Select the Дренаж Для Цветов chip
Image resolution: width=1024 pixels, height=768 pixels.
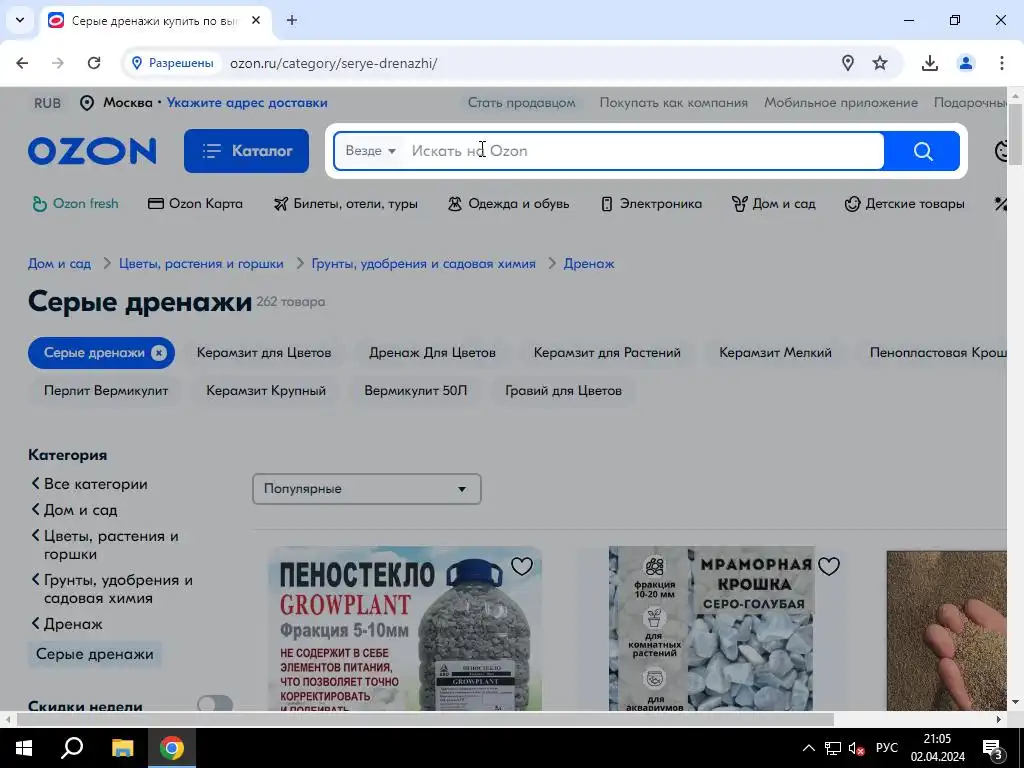pyautogui.click(x=432, y=353)
